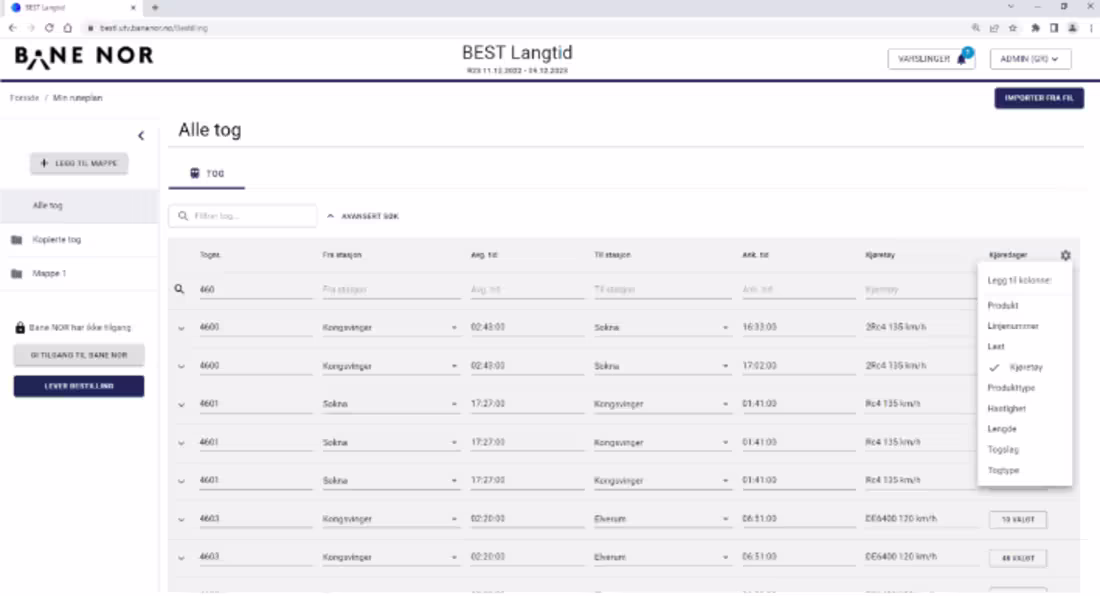Viewport: 1100px width, 596px height.
Task: Open the Mappe 1 folder entry
Action: (x=79, y=273)
